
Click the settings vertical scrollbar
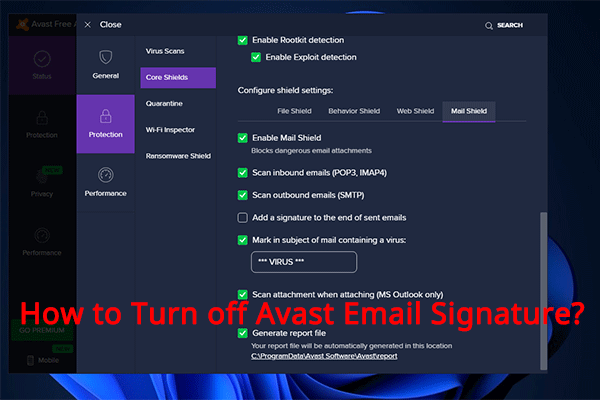543,291
